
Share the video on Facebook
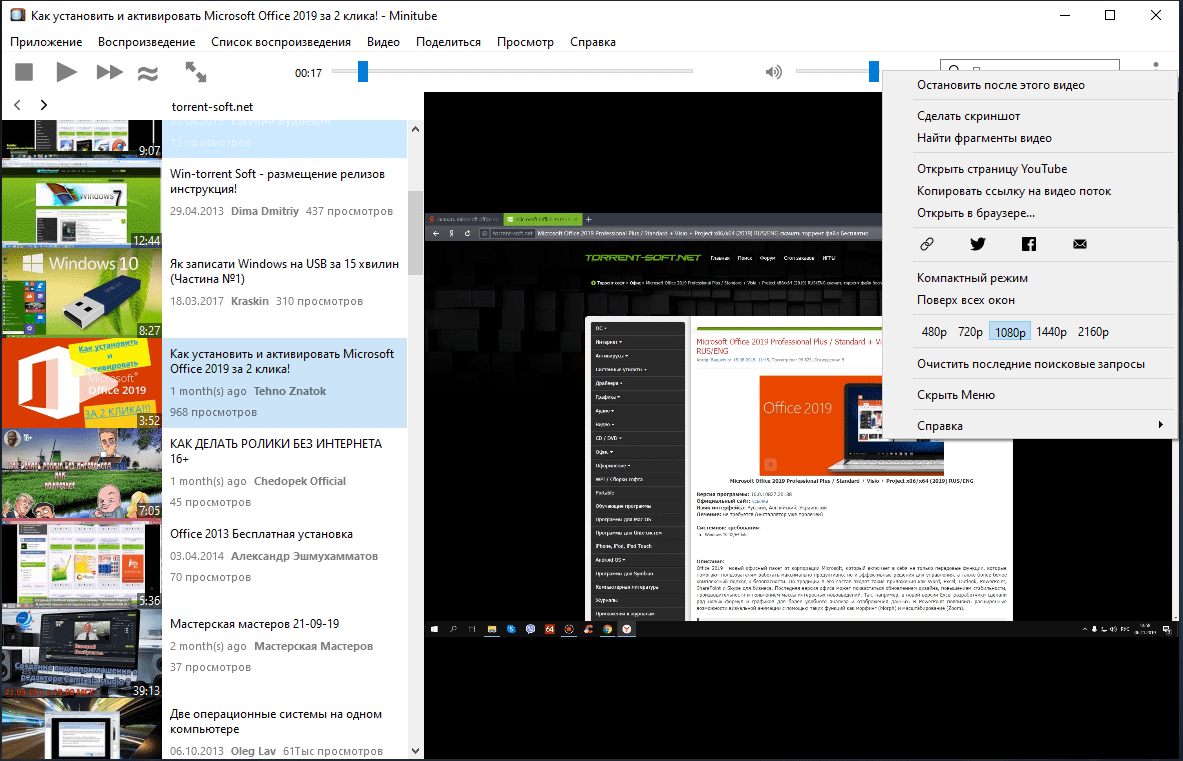[x=1029, y=244]
